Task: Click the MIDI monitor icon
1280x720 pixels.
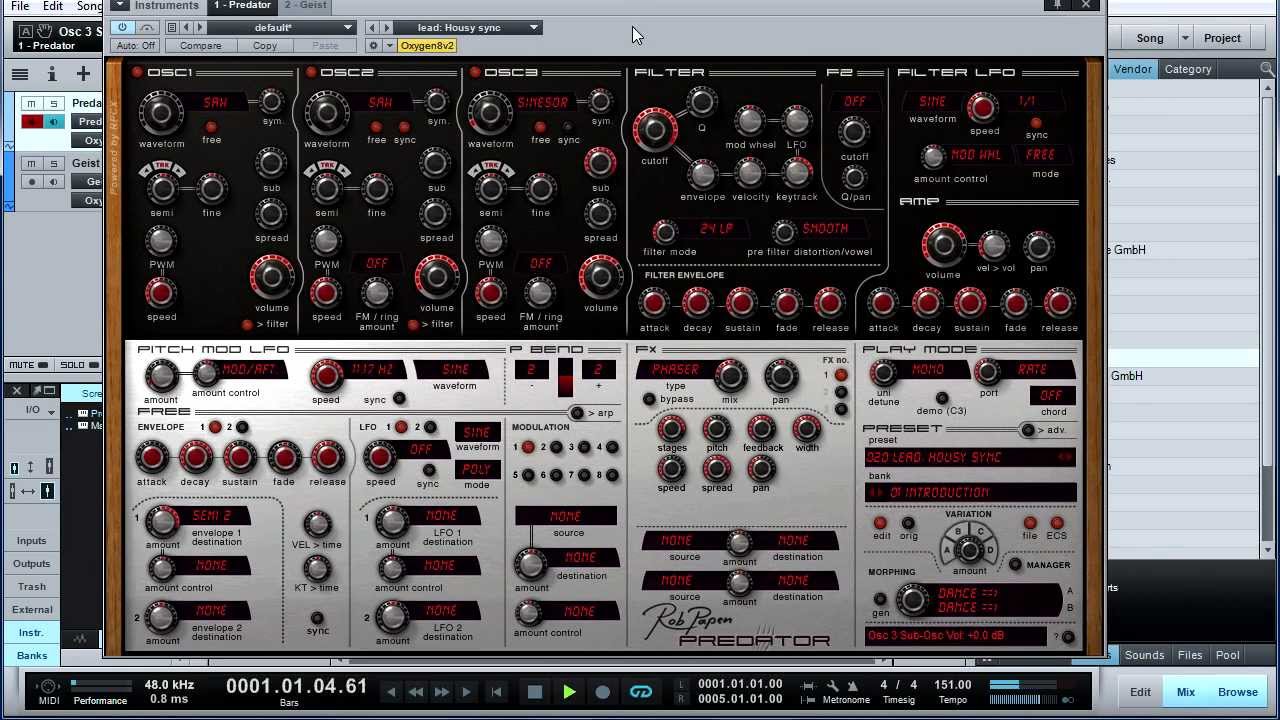Action: [48, 686]
